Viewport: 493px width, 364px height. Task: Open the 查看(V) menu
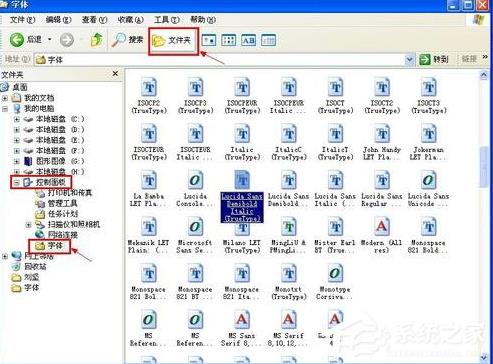coord(94,20)
